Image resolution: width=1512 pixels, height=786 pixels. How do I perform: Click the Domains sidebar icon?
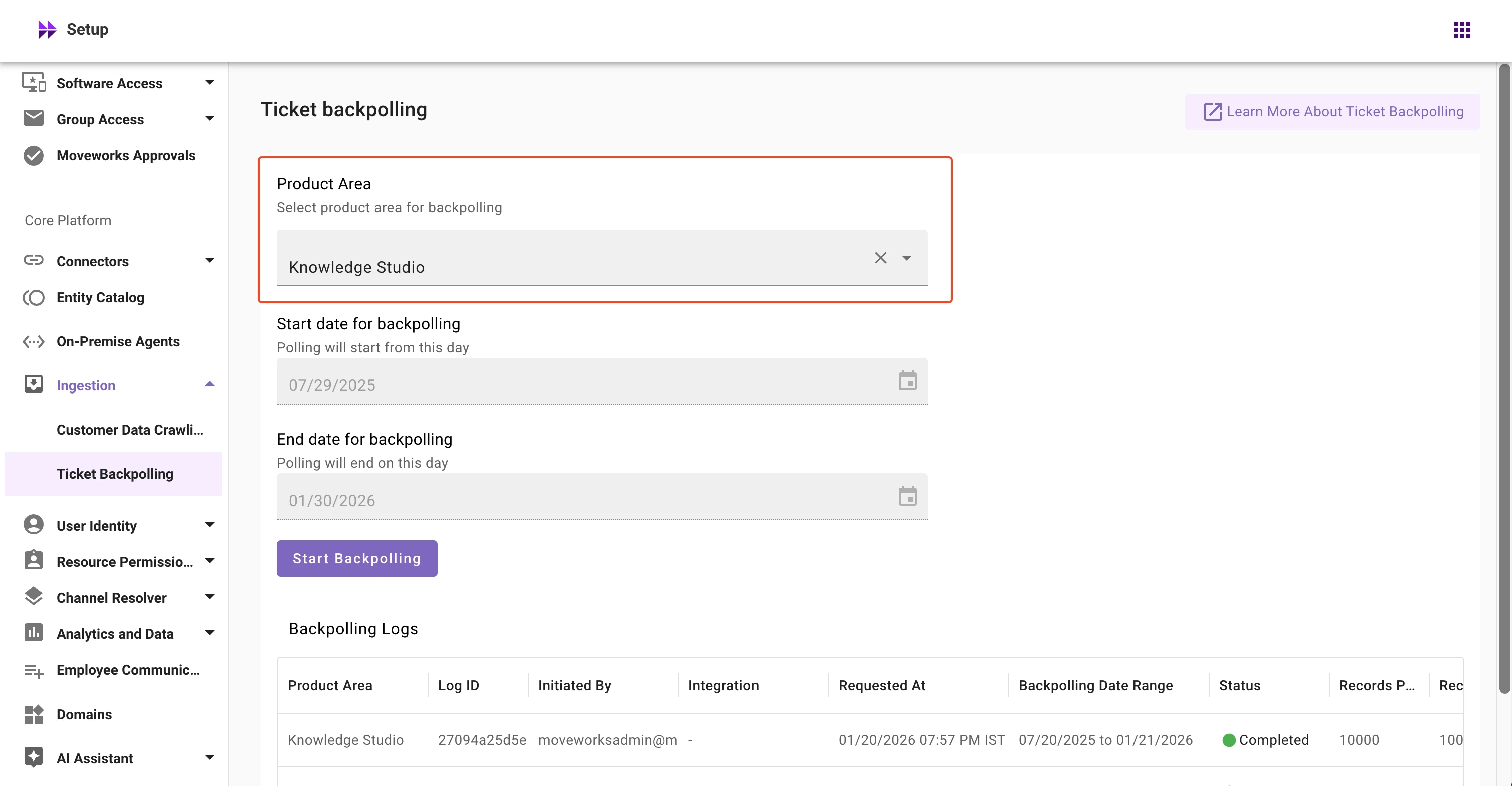[x=34, y=714]
